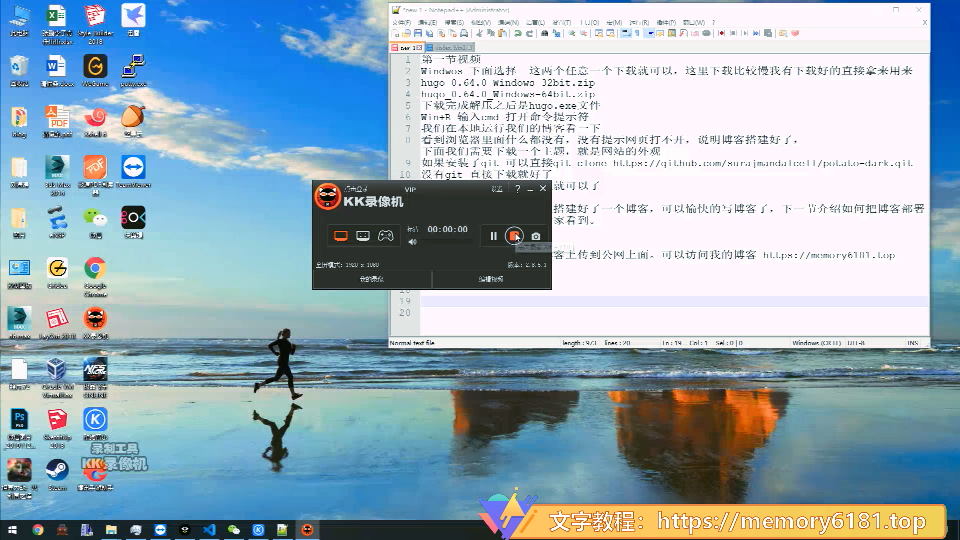Open Google Chrome desktop shortcut
The height and width of the screenshot is (540, 960).
pos(95,276)
